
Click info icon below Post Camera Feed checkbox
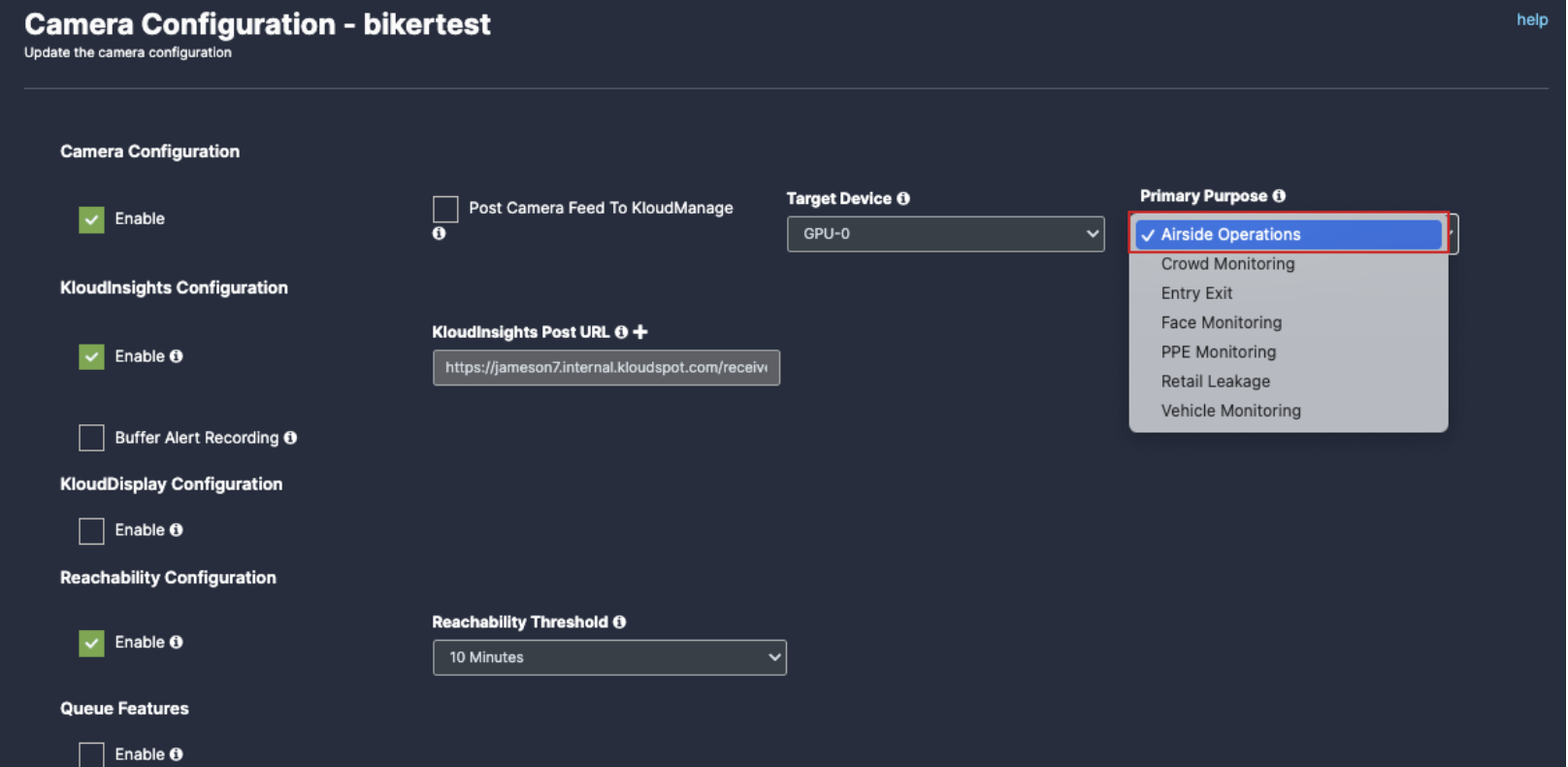[439, 233]
